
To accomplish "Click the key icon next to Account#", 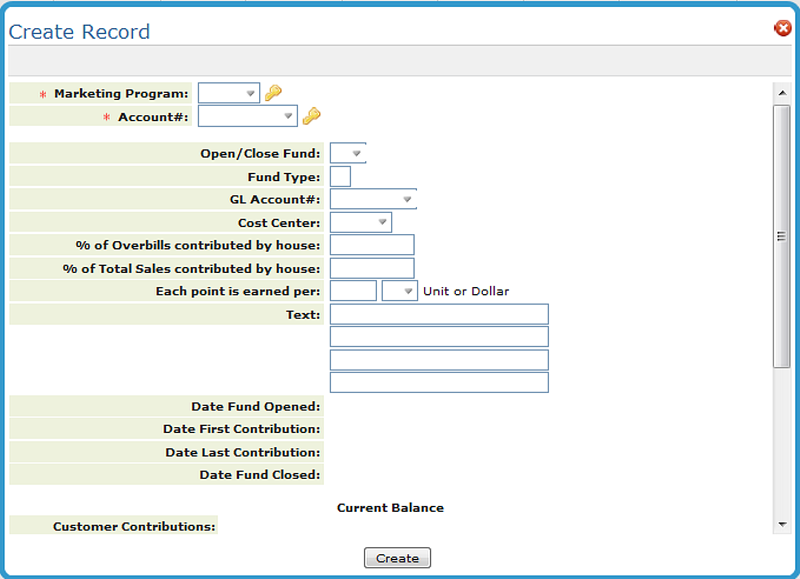I will tap(311, 117).
